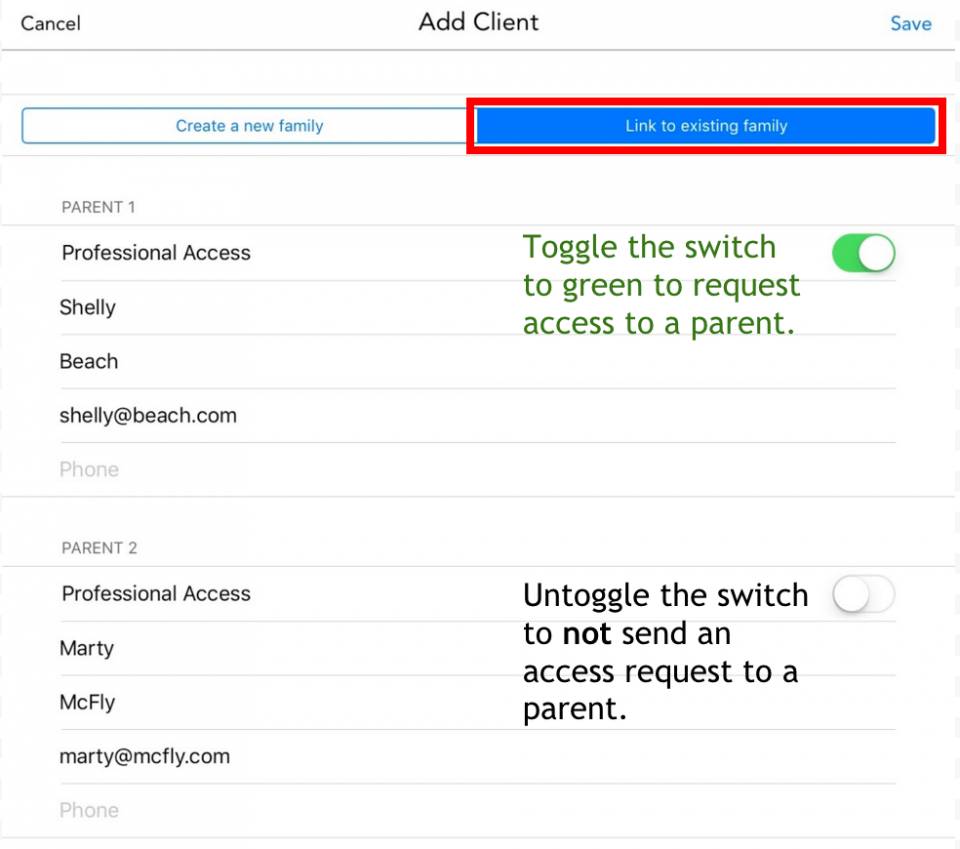Select the Create a new family tab
Image resolution: width=960 pixels, height=849 pixels.
point(249,125)
